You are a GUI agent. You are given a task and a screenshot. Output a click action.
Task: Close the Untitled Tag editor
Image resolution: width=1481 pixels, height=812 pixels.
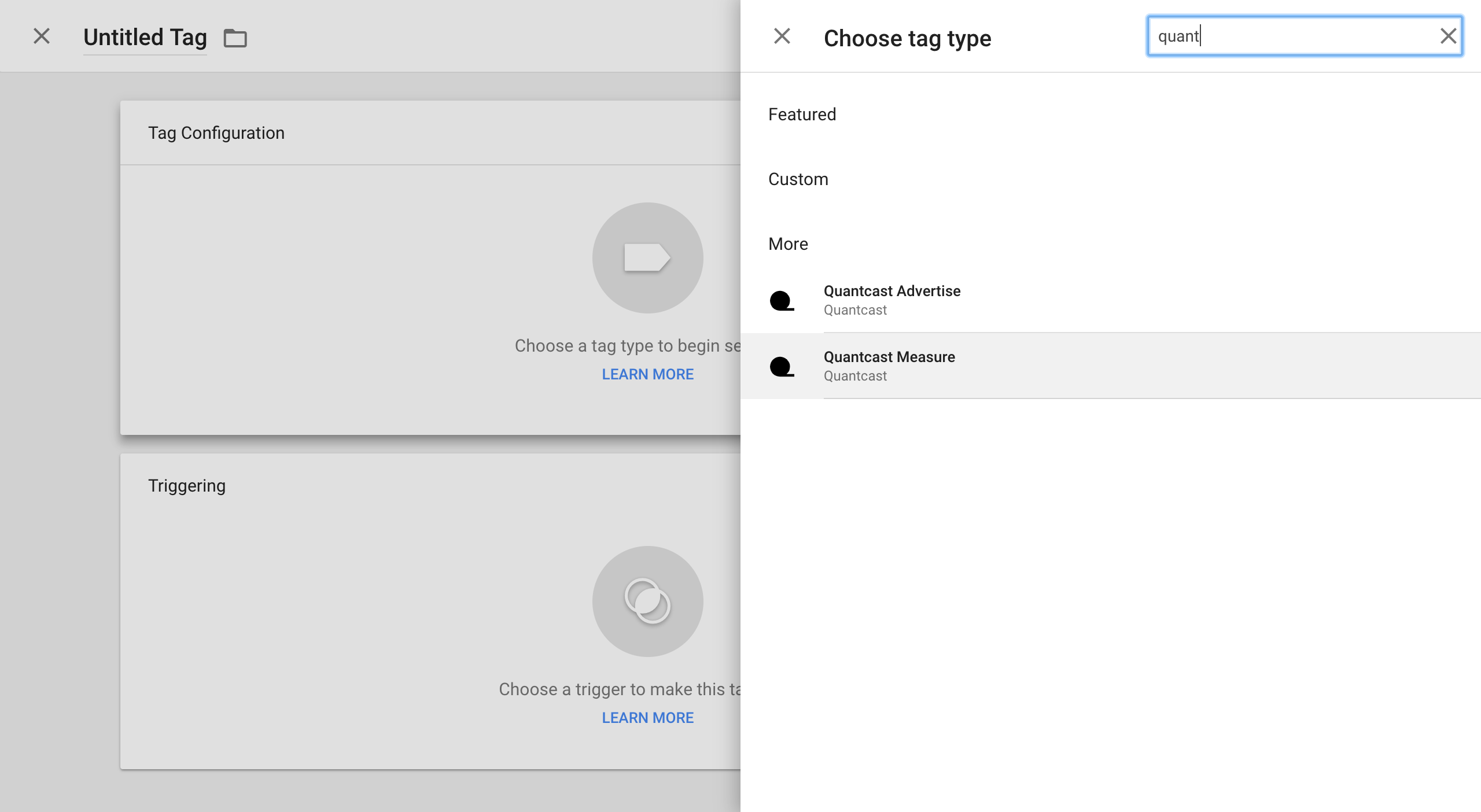(x=42, y=36)
